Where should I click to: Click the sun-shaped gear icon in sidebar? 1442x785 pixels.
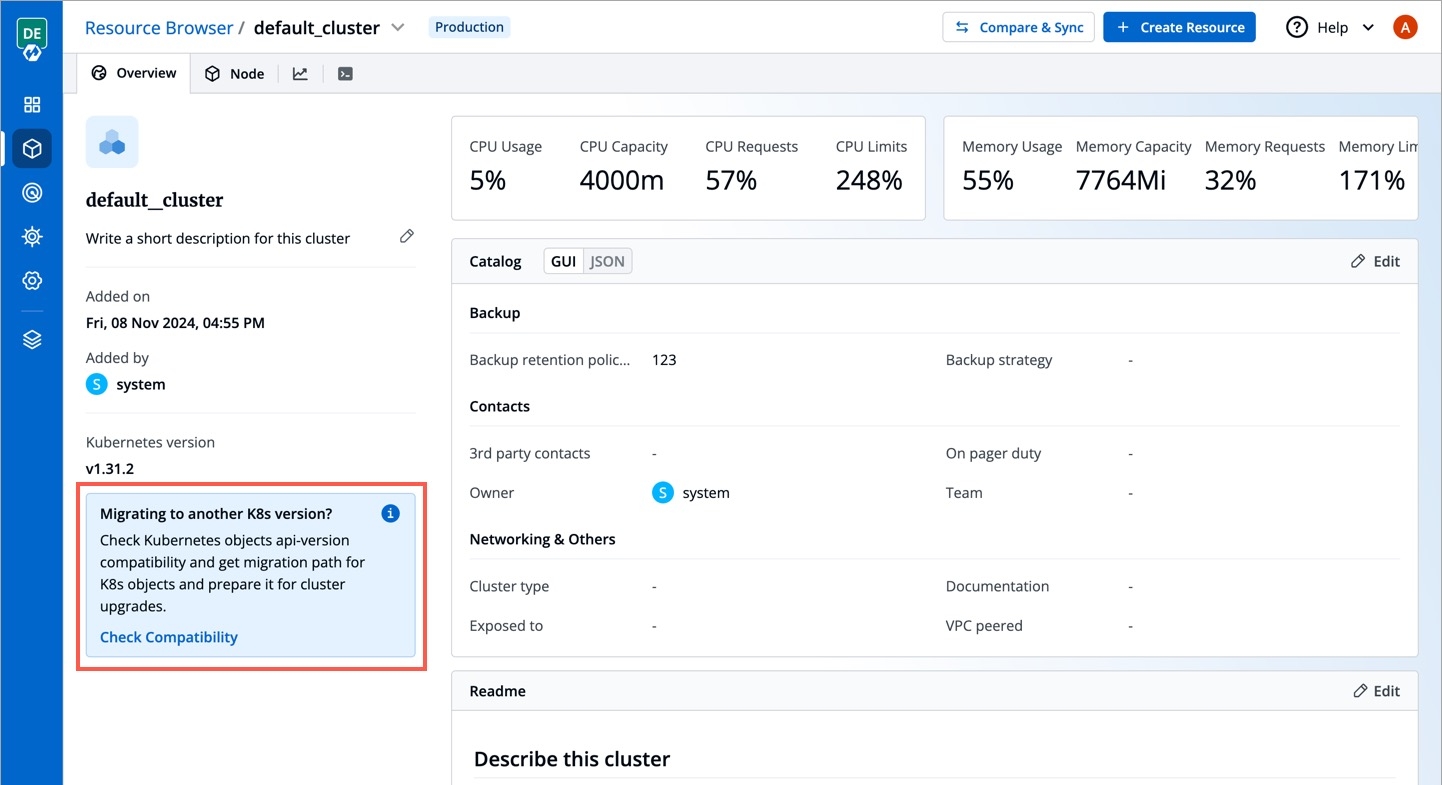pyautogui.click(x=32, y=237)
